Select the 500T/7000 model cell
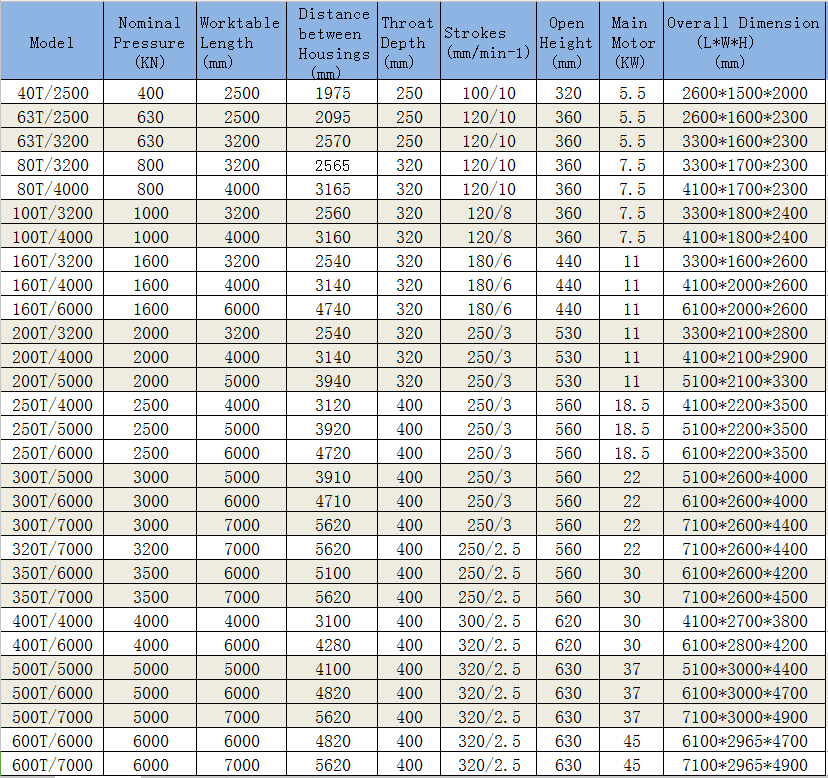The height and width of the screenshot is (778, 828). tap(53, 717)
